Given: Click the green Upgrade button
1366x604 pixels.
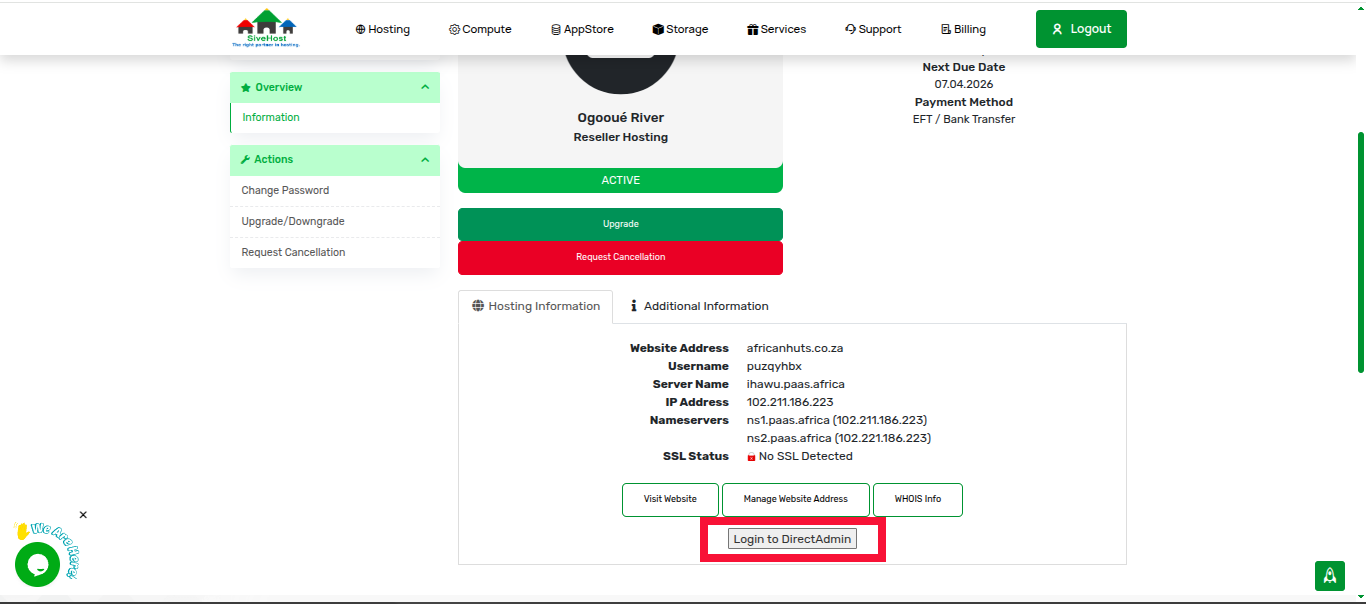Looking at the screenshot, I should [620, 224].
